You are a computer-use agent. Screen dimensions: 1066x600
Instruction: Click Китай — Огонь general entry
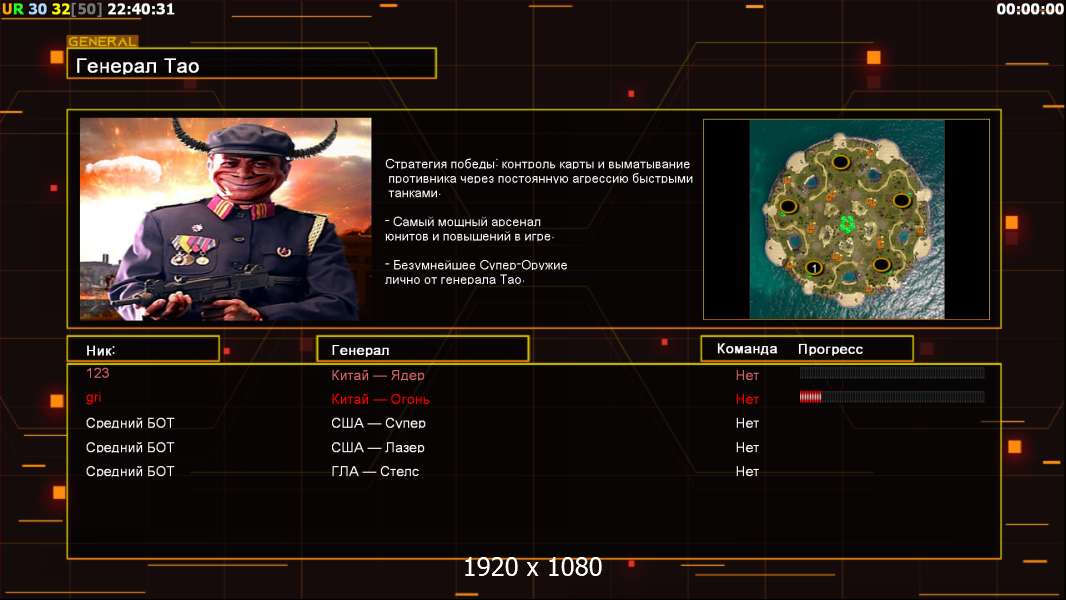tap(380, 399)
